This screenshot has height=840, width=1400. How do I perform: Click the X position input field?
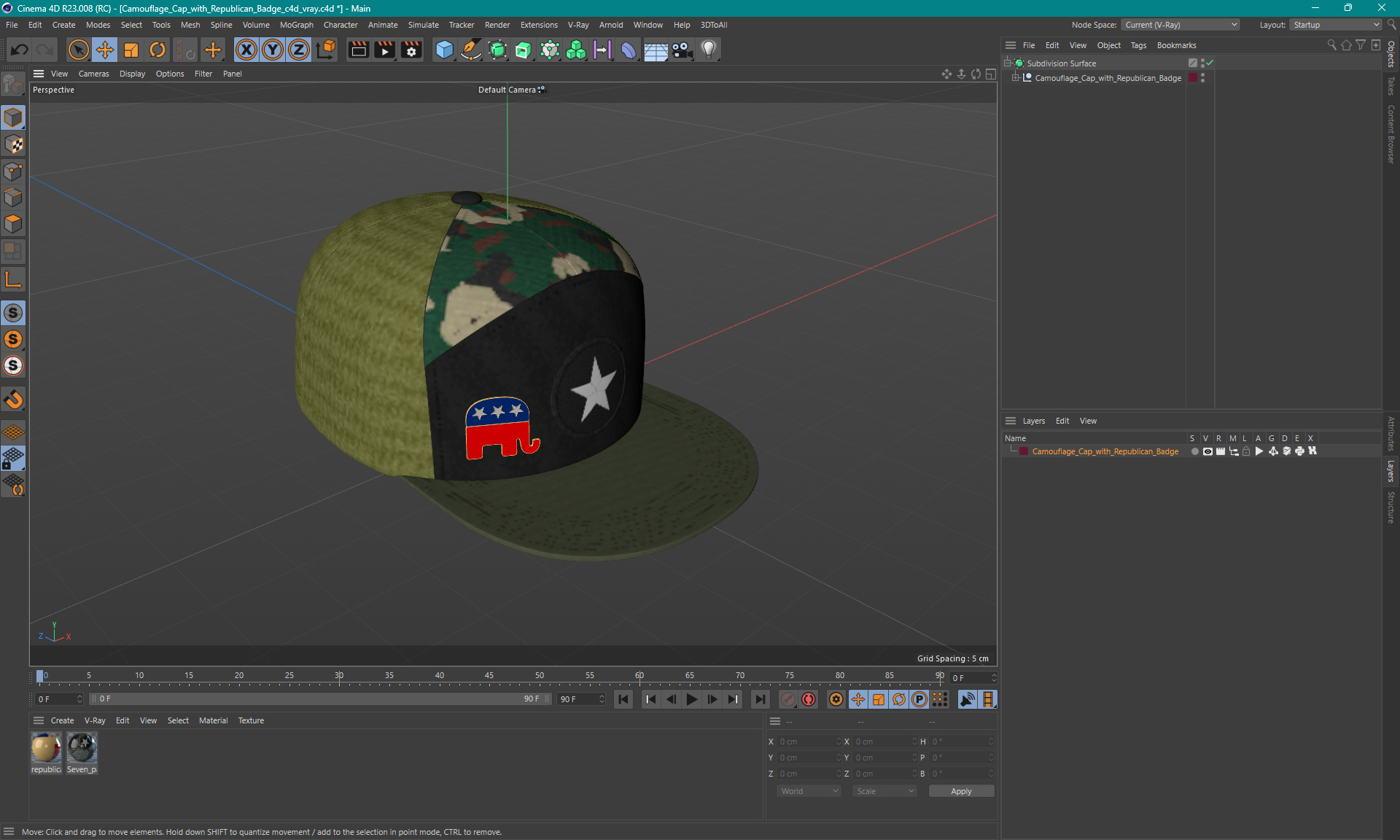click(809, 742)
